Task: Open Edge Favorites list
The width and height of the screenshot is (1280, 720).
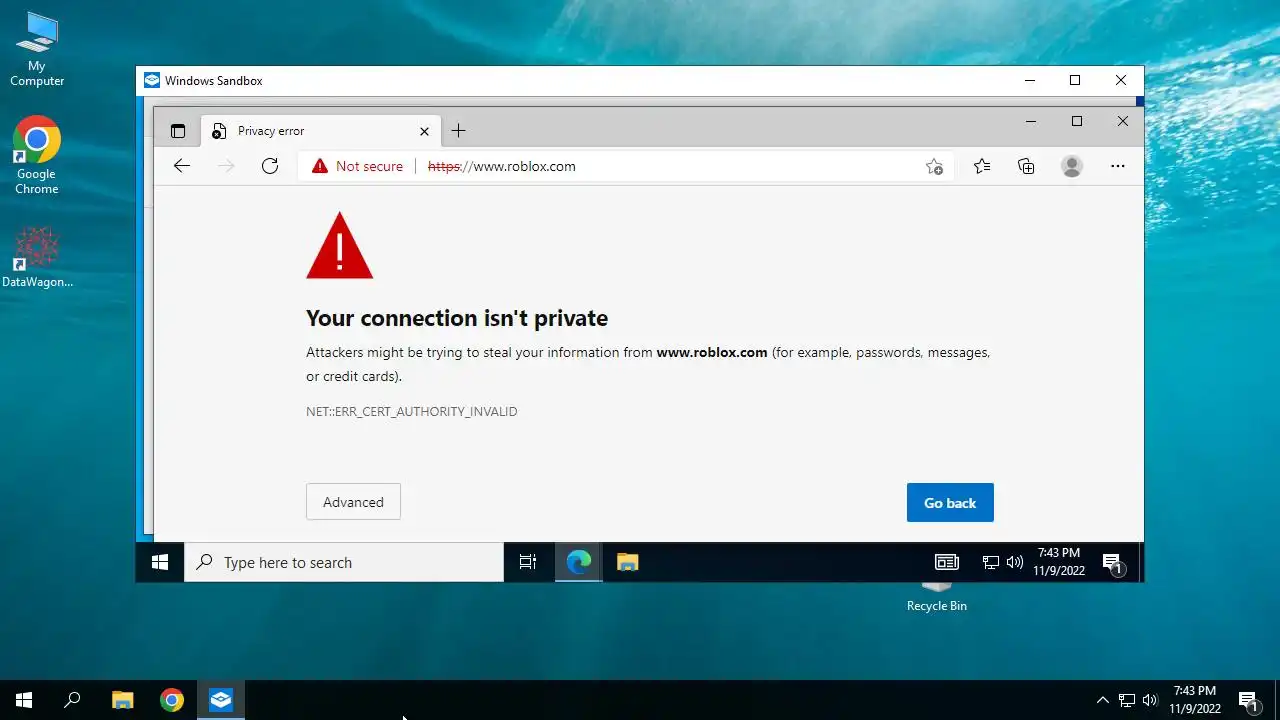Action: tap(982, 166)
